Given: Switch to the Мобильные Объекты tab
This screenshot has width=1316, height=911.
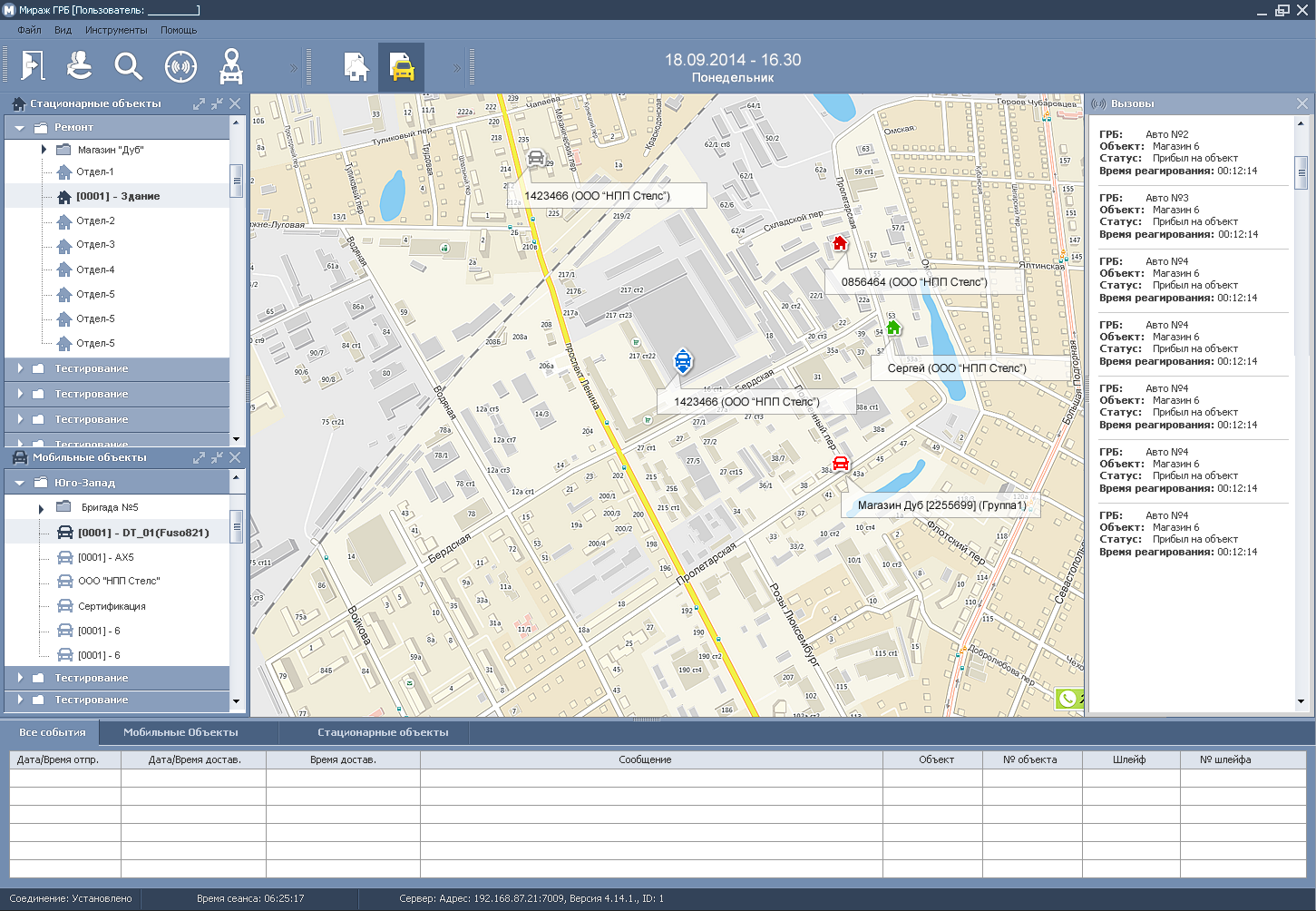Looking at the screenshot, I should (x=180, y=732).
